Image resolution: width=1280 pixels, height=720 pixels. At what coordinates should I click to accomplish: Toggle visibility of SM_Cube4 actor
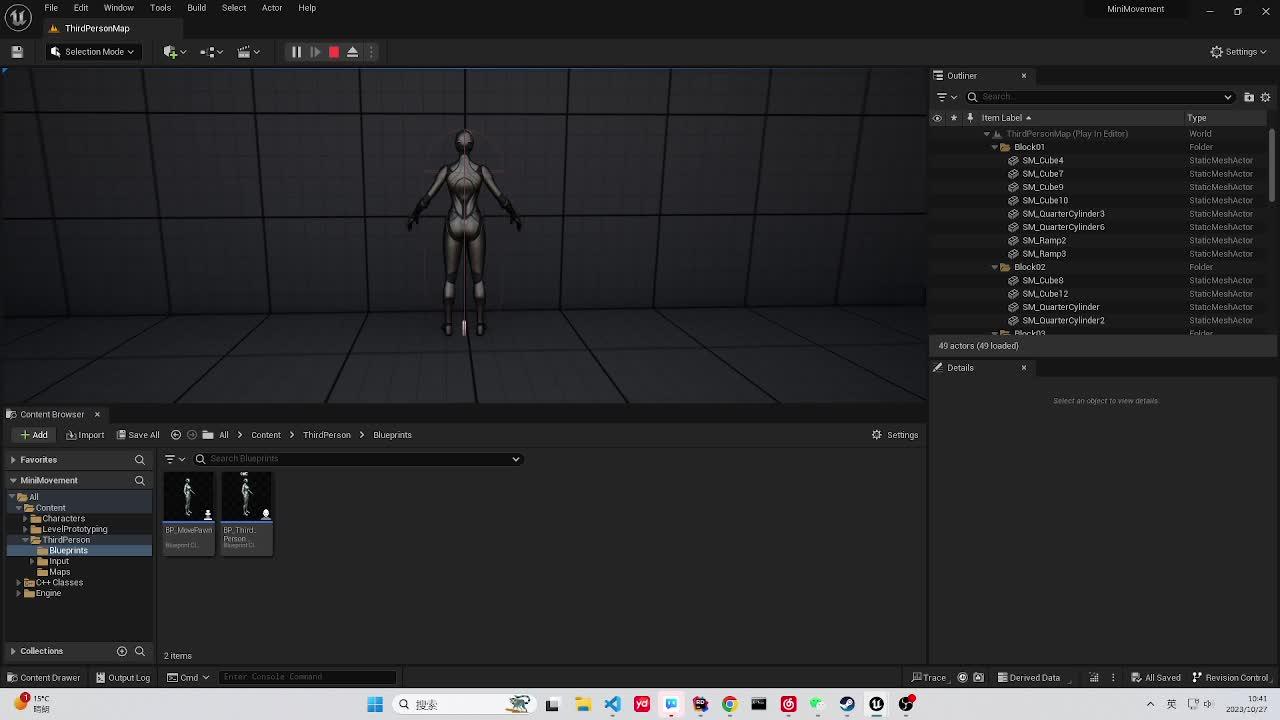(x=937, y=160)
